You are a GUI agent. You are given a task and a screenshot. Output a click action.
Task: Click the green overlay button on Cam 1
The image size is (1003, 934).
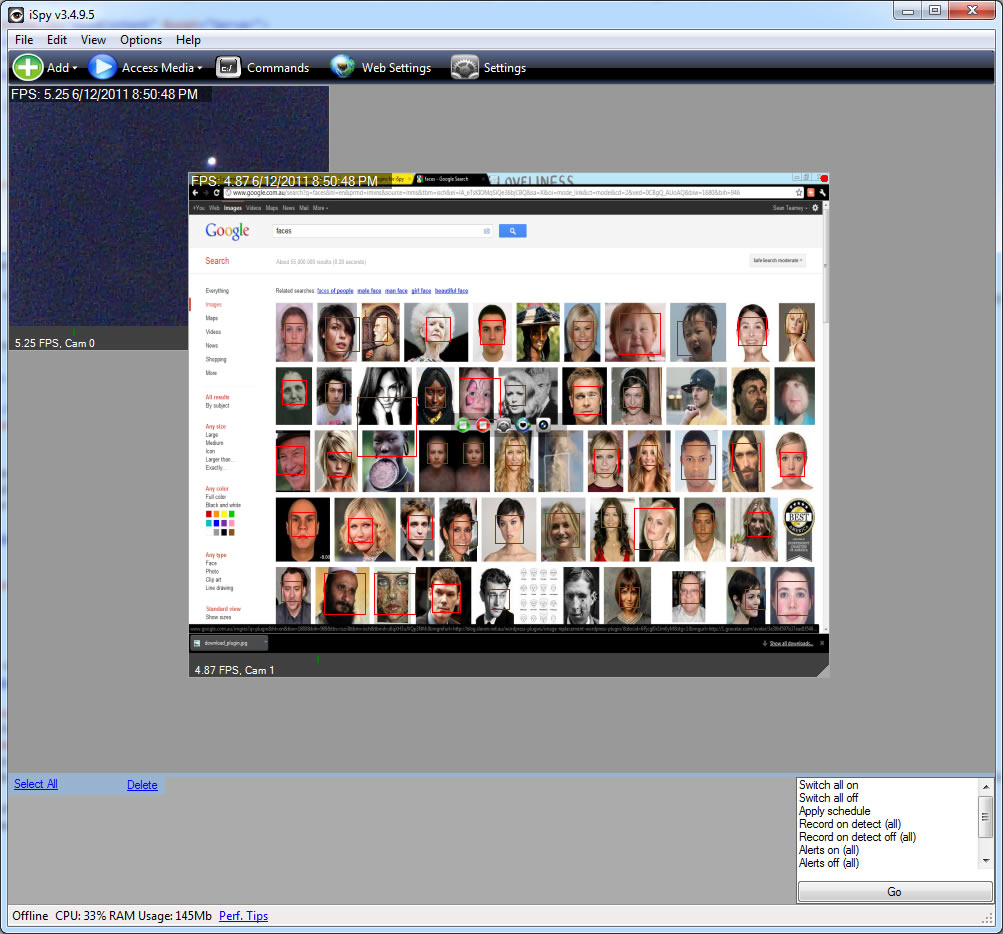pyautogui.click(x=464, y=425)
